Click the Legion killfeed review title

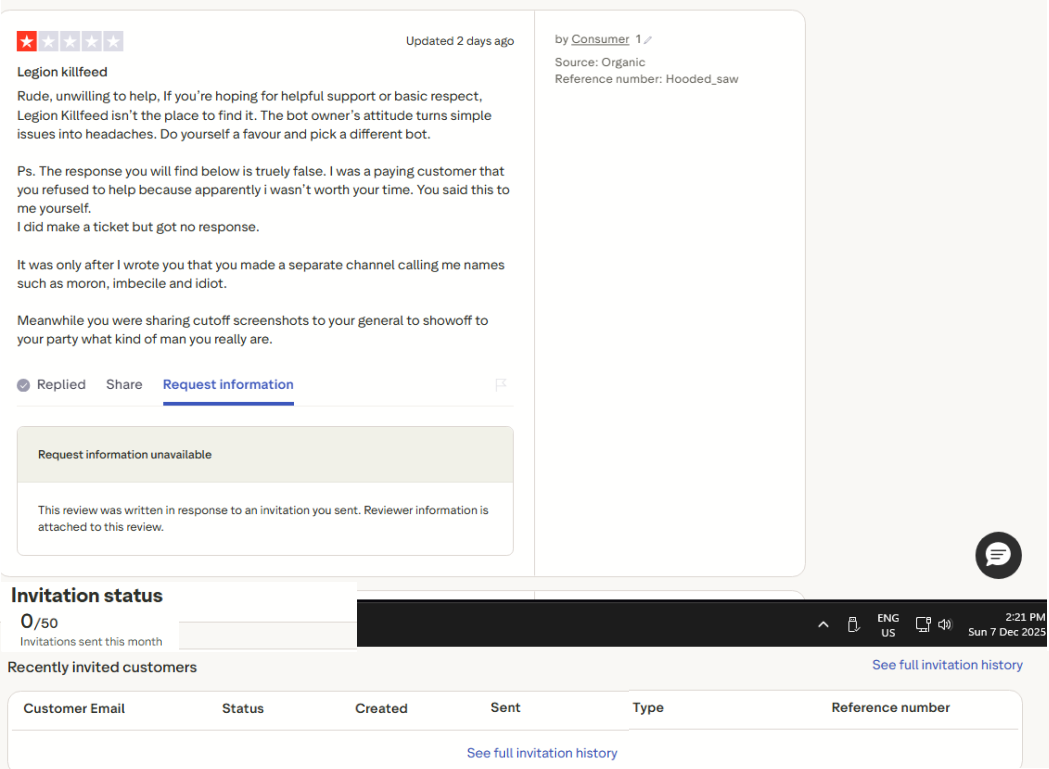point(62,72)
